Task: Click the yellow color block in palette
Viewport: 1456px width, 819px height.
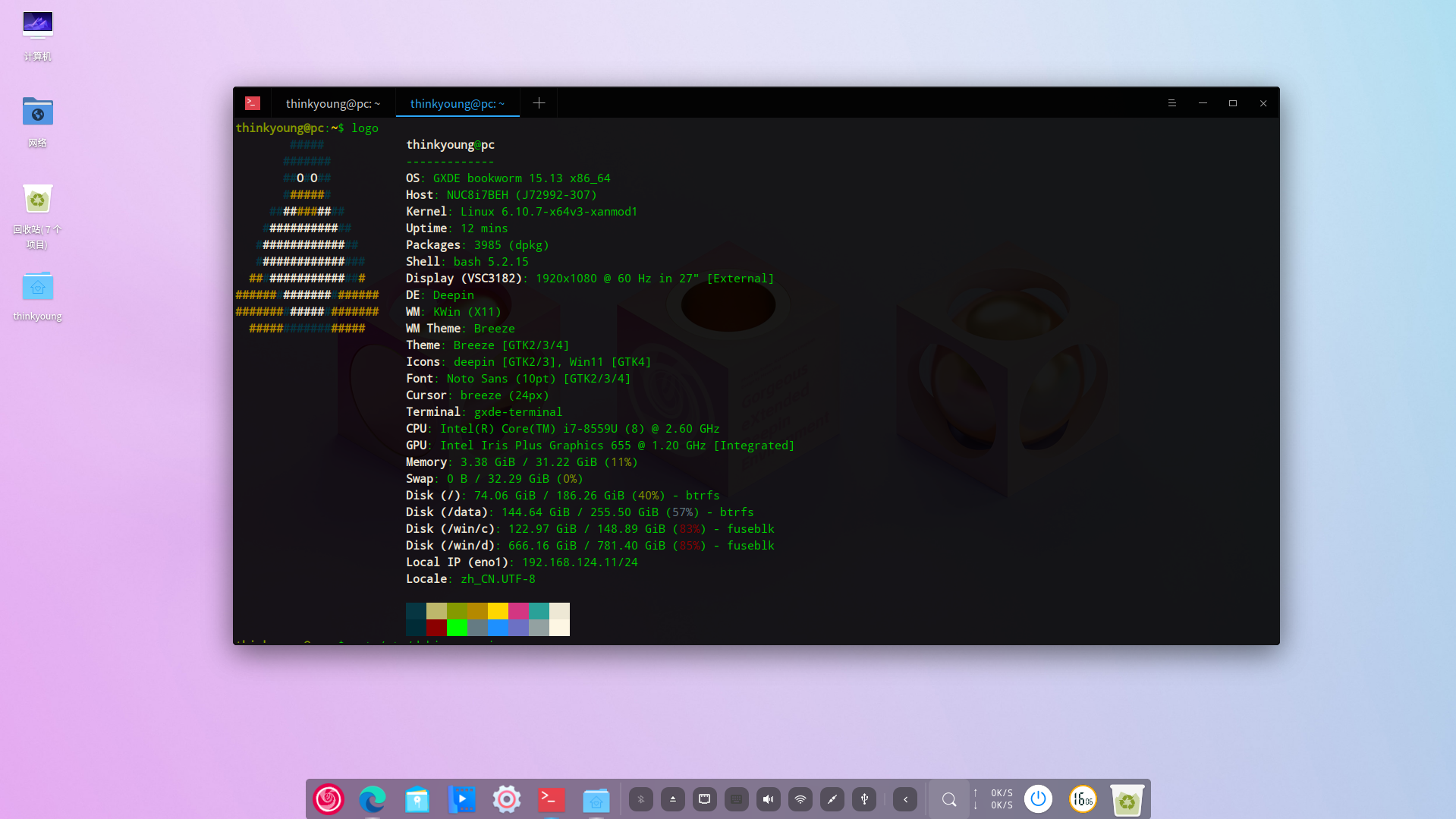Action: click(498, 611)
